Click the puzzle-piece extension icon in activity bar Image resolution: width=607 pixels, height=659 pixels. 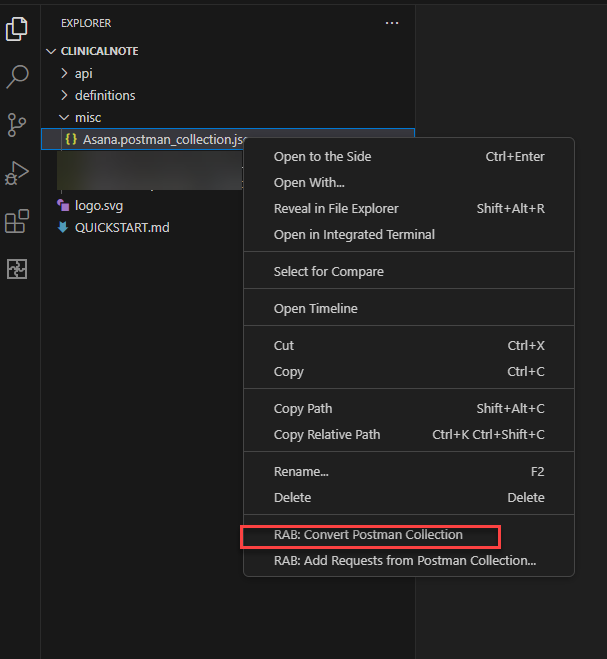(17, 268)
